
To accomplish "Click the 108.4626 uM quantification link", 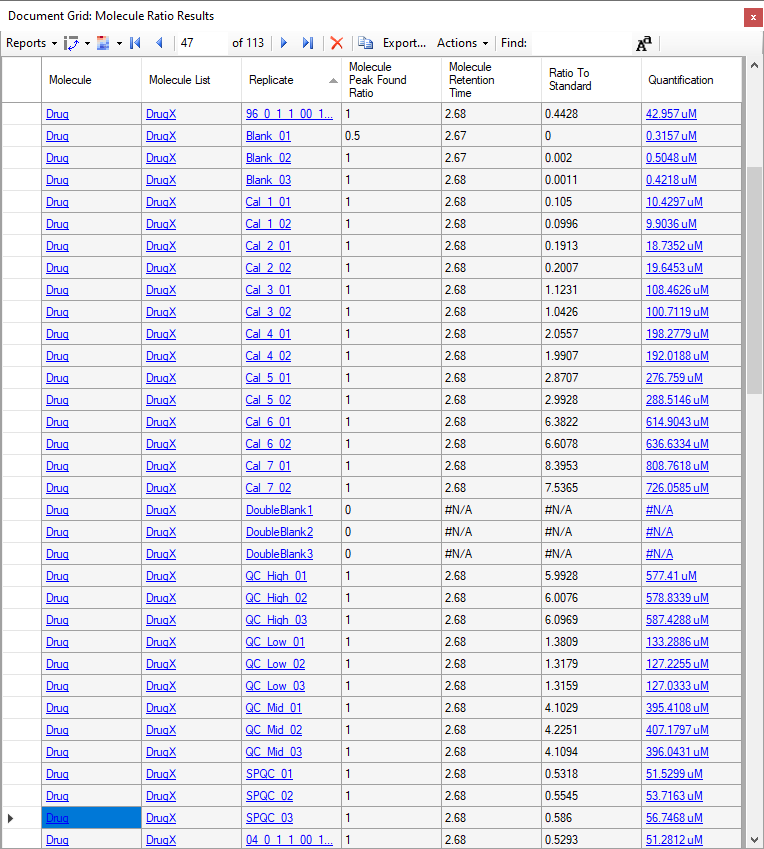I will [x=677, y=290].
